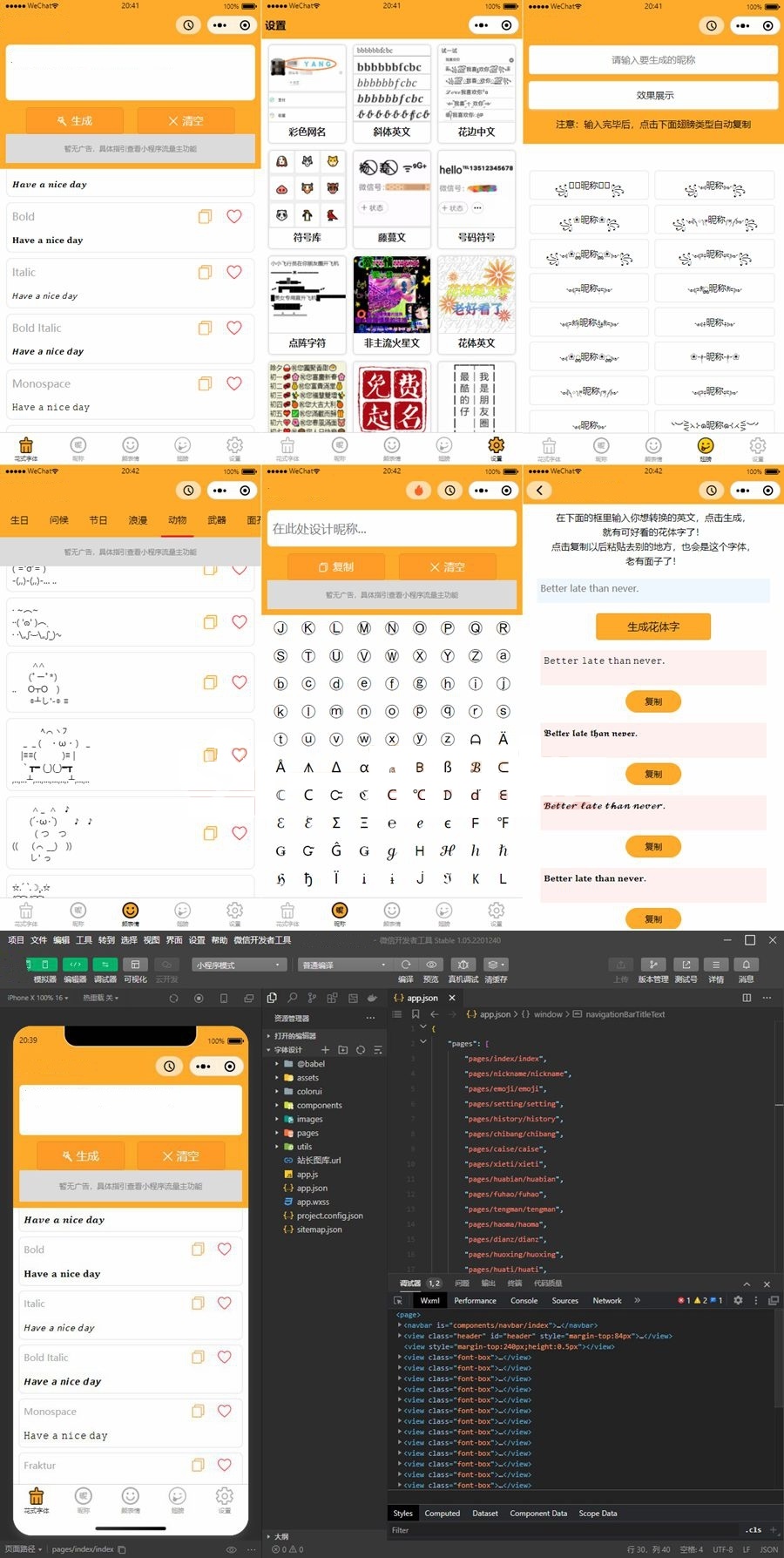Image resolution: width=784 pixels, height=1558 pixels.
Task: Open debugger settings gear next to error counts
Action: coord(738,1300)
